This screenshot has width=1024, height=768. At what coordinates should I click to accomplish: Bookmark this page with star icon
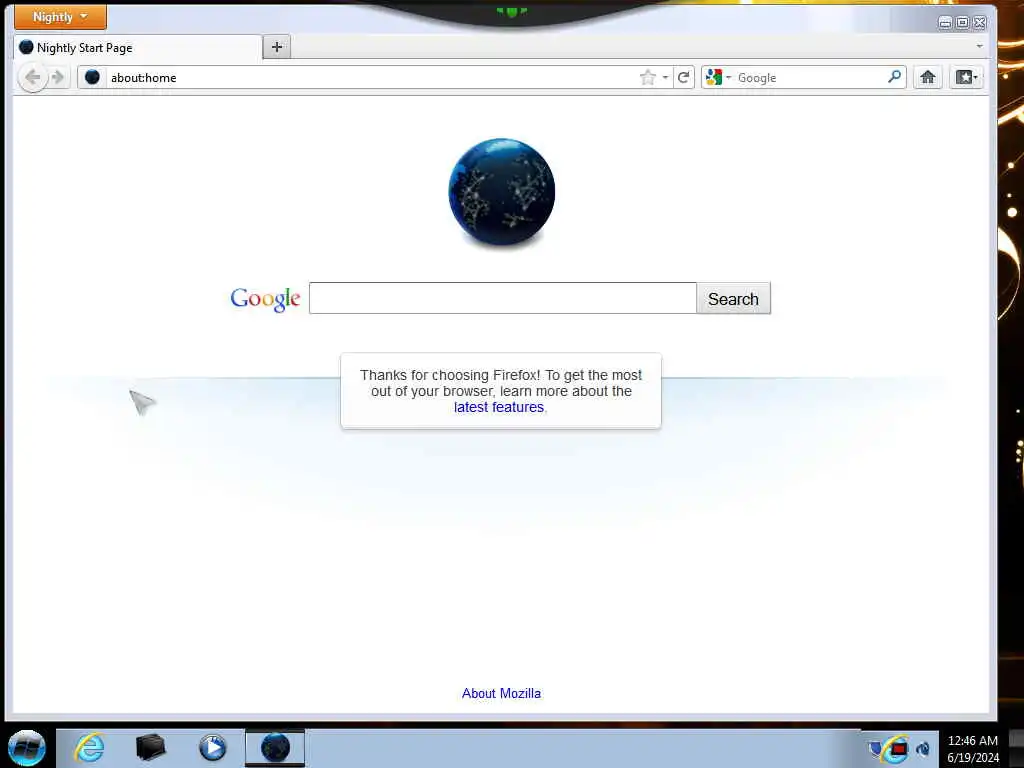pos(647,78)
